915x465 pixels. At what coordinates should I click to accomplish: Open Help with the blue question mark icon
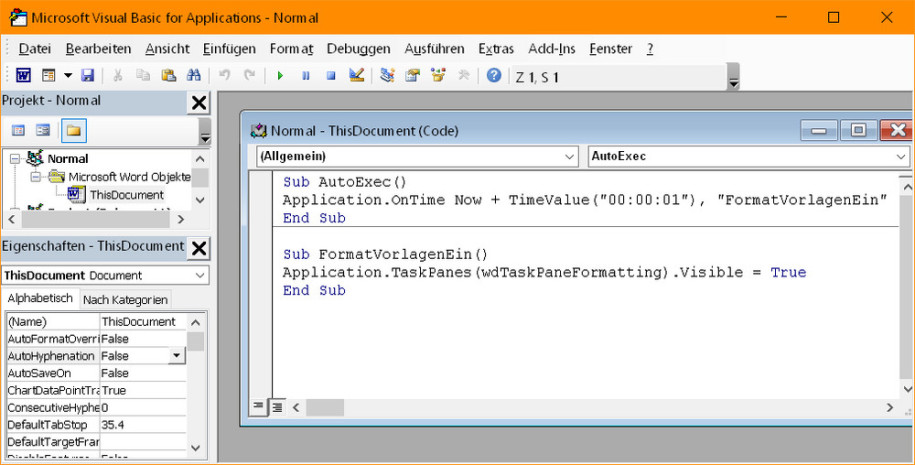coord(494,75)
